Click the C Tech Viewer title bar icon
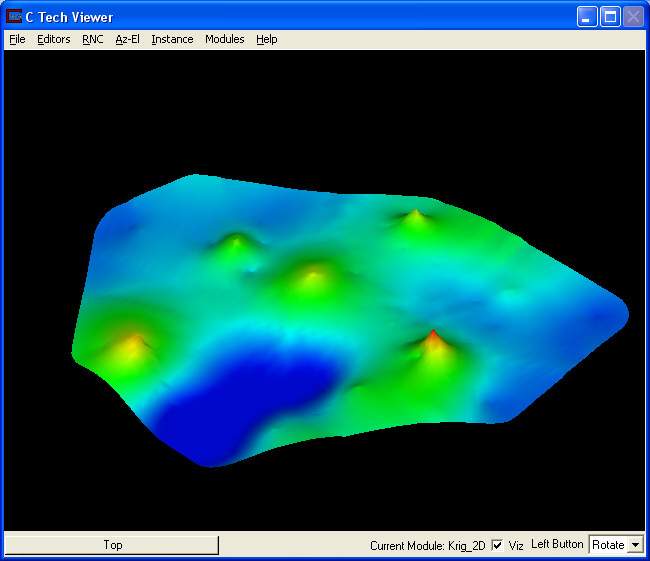Screen dimensions: 650x561 14,17
